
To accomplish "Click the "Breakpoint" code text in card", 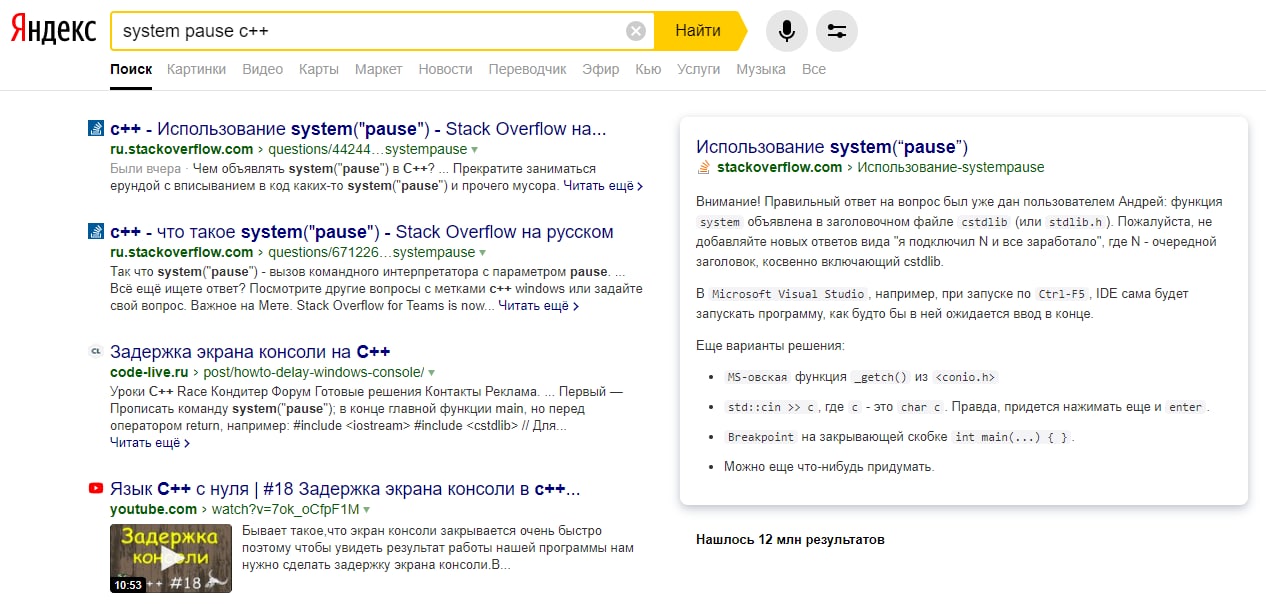I will pyautogui.click(x=761, y=437).
